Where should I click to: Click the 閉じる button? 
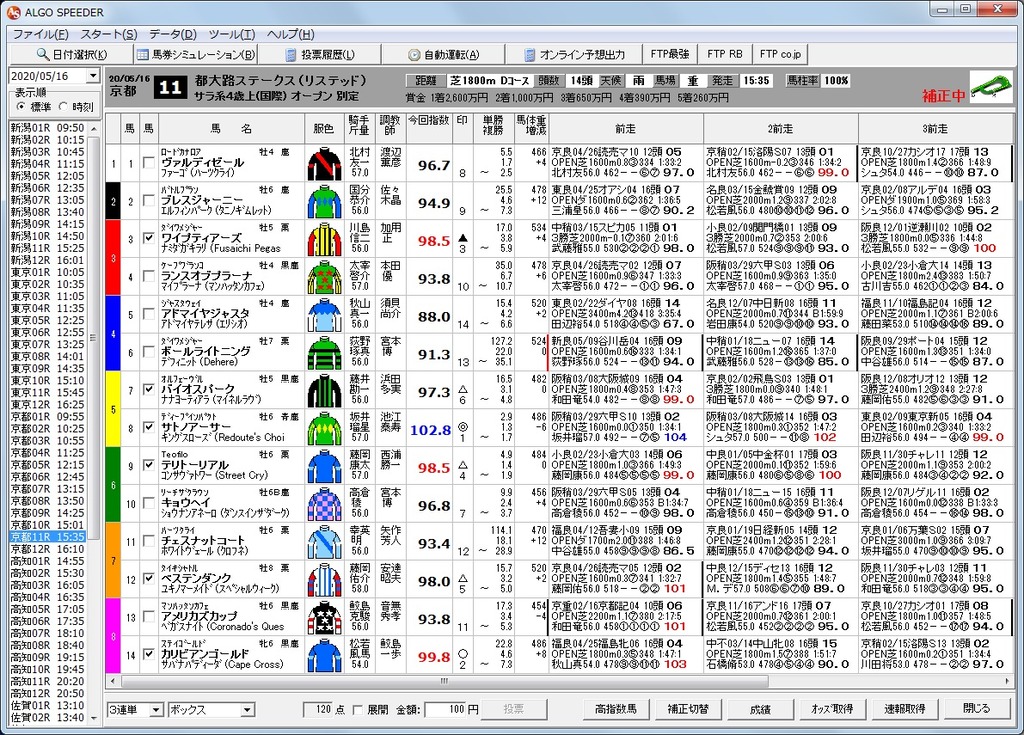pyautogui.click(x=976, y=709)
